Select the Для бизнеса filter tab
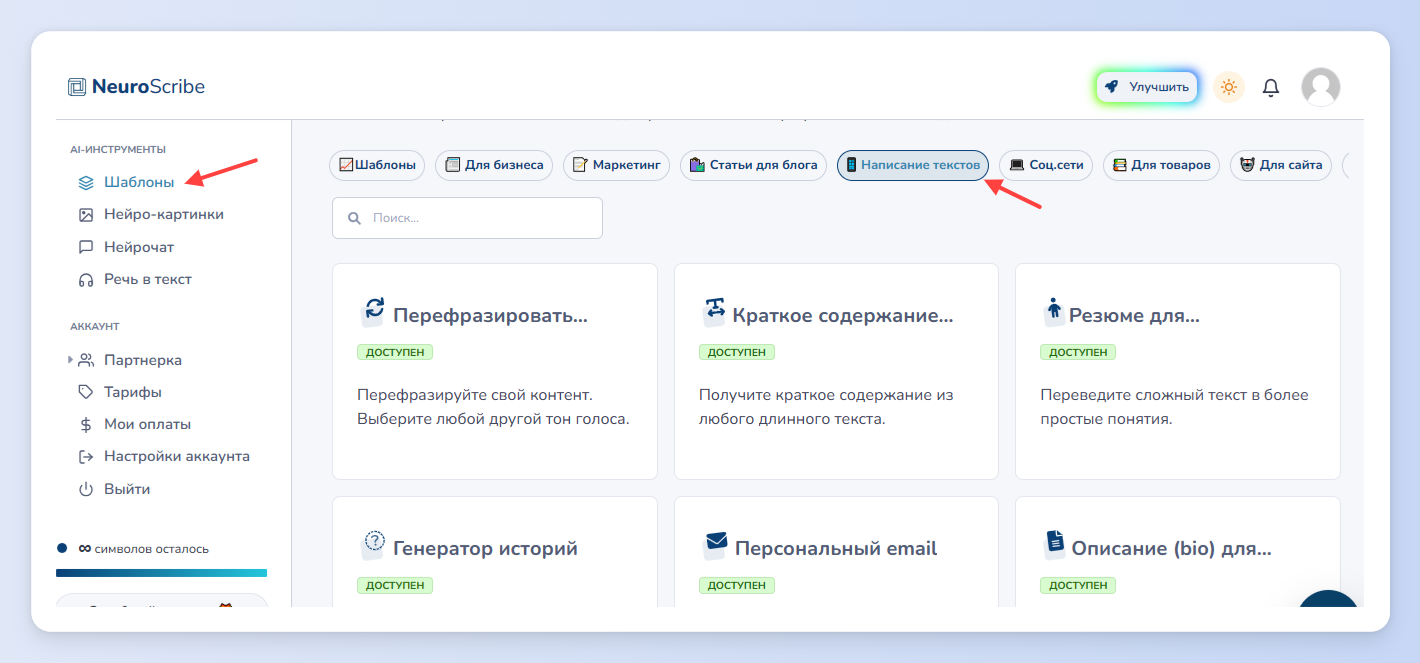This screenshot has width=1420, height=663. coord(495,165)
